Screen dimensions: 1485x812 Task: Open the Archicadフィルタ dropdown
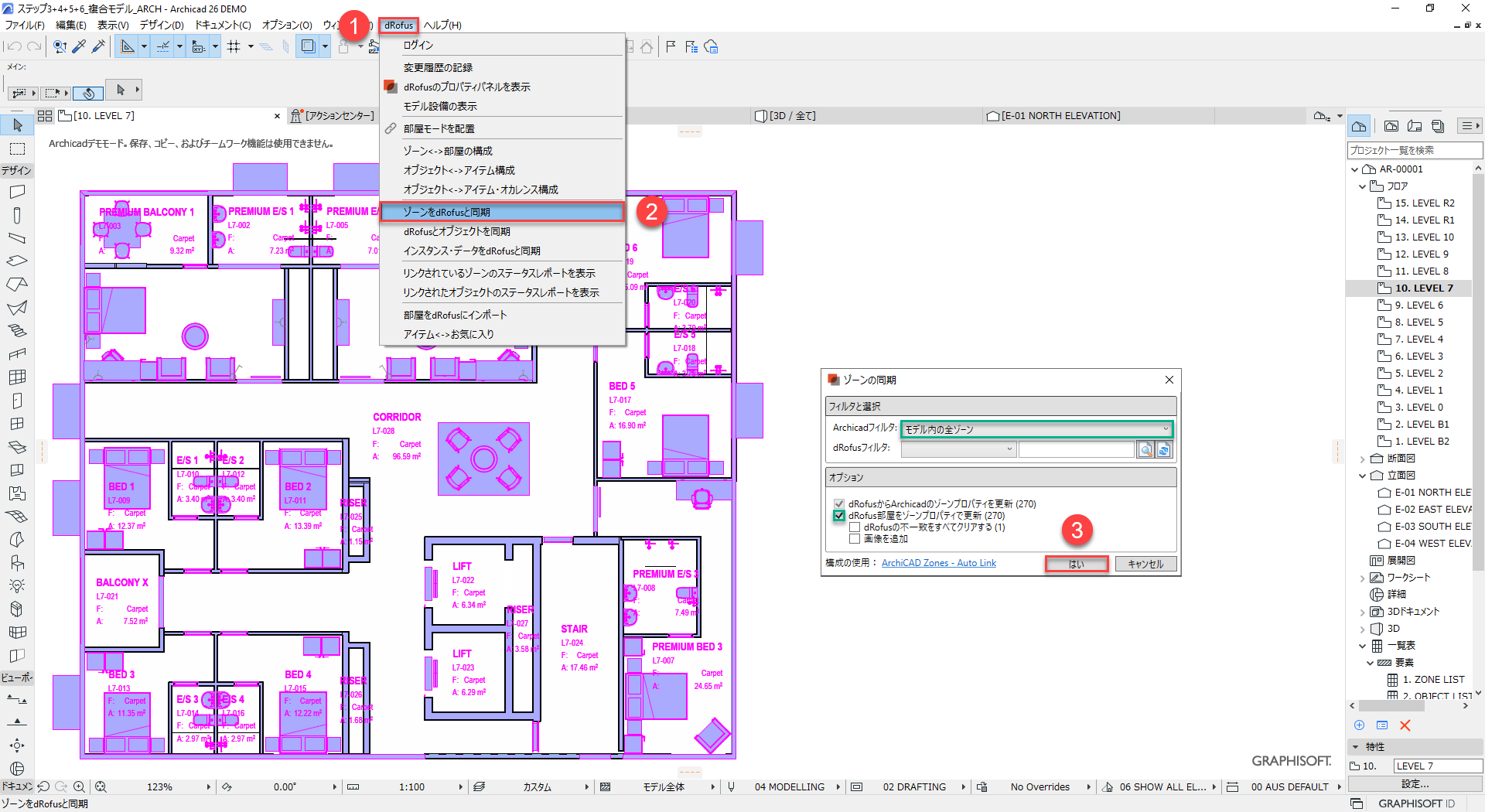(1036, 429)
